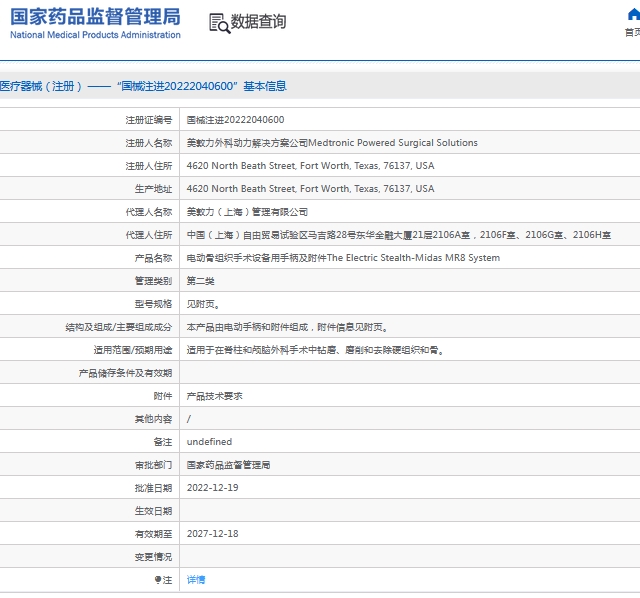
Task: Click the page heading 医疗器械（注册）基本信息
Action: (x=143, y=86)
